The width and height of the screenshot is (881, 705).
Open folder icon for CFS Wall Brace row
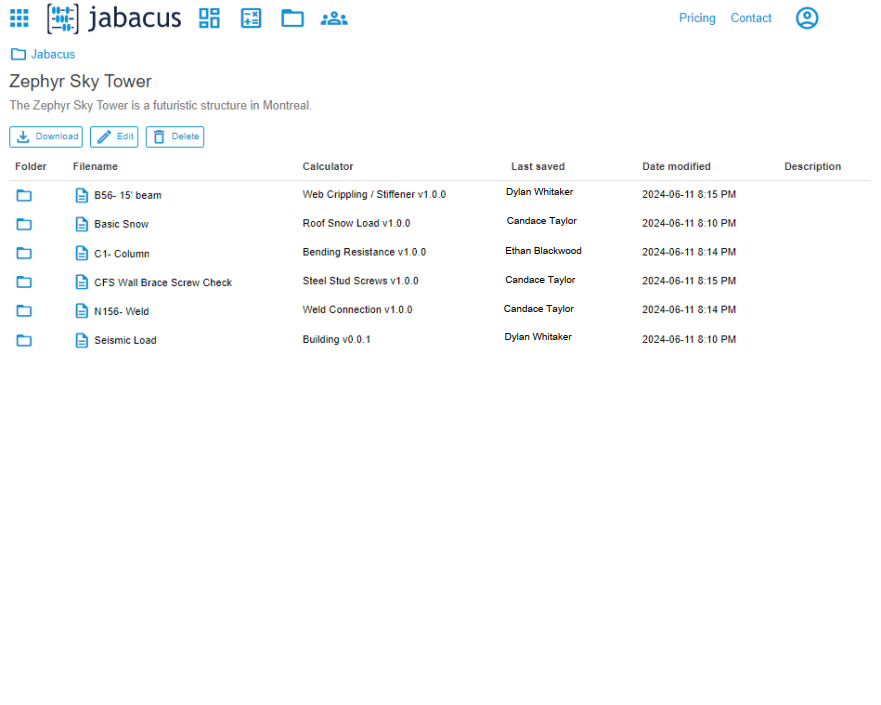[24, 282]
